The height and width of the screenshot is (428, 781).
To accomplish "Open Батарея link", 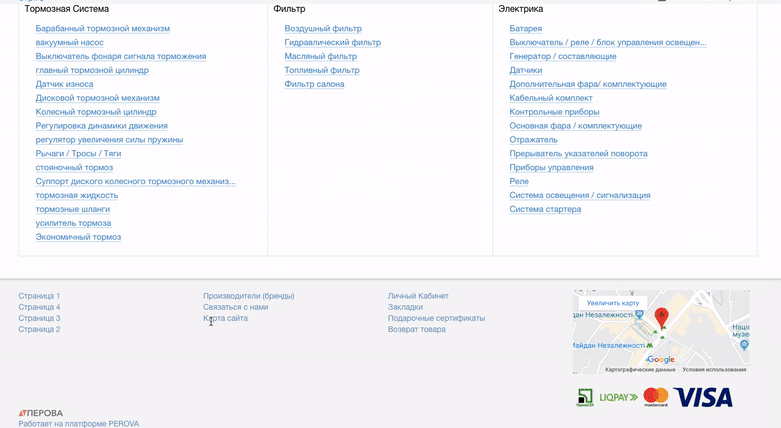I will click(525, 28).
